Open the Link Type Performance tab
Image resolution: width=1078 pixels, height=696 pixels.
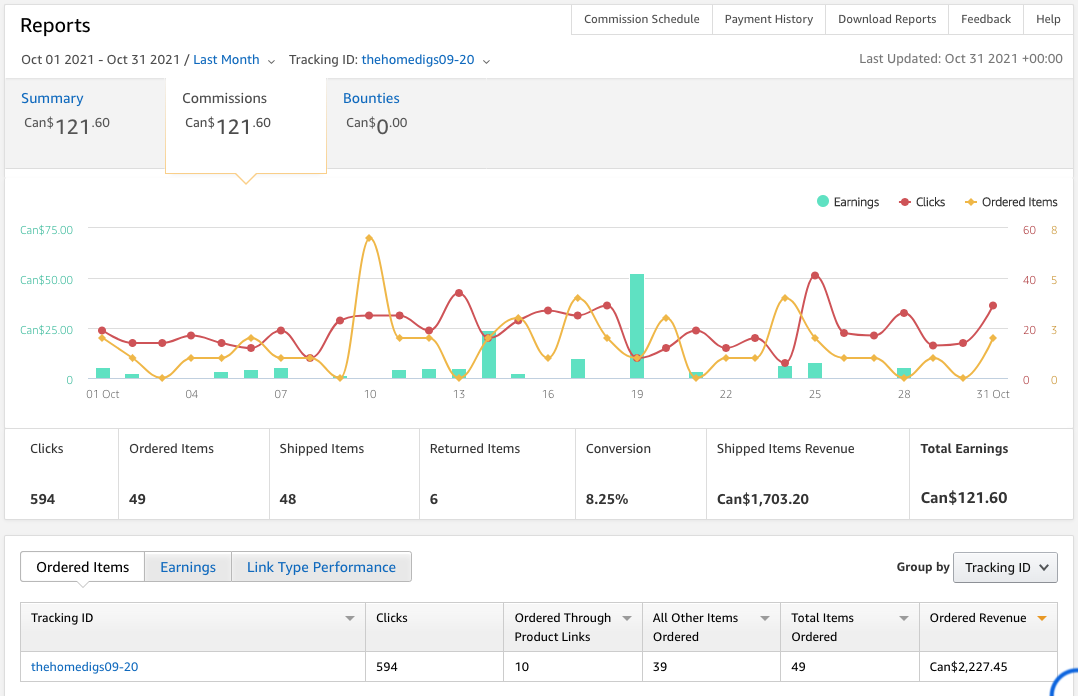tap(321, 567)
